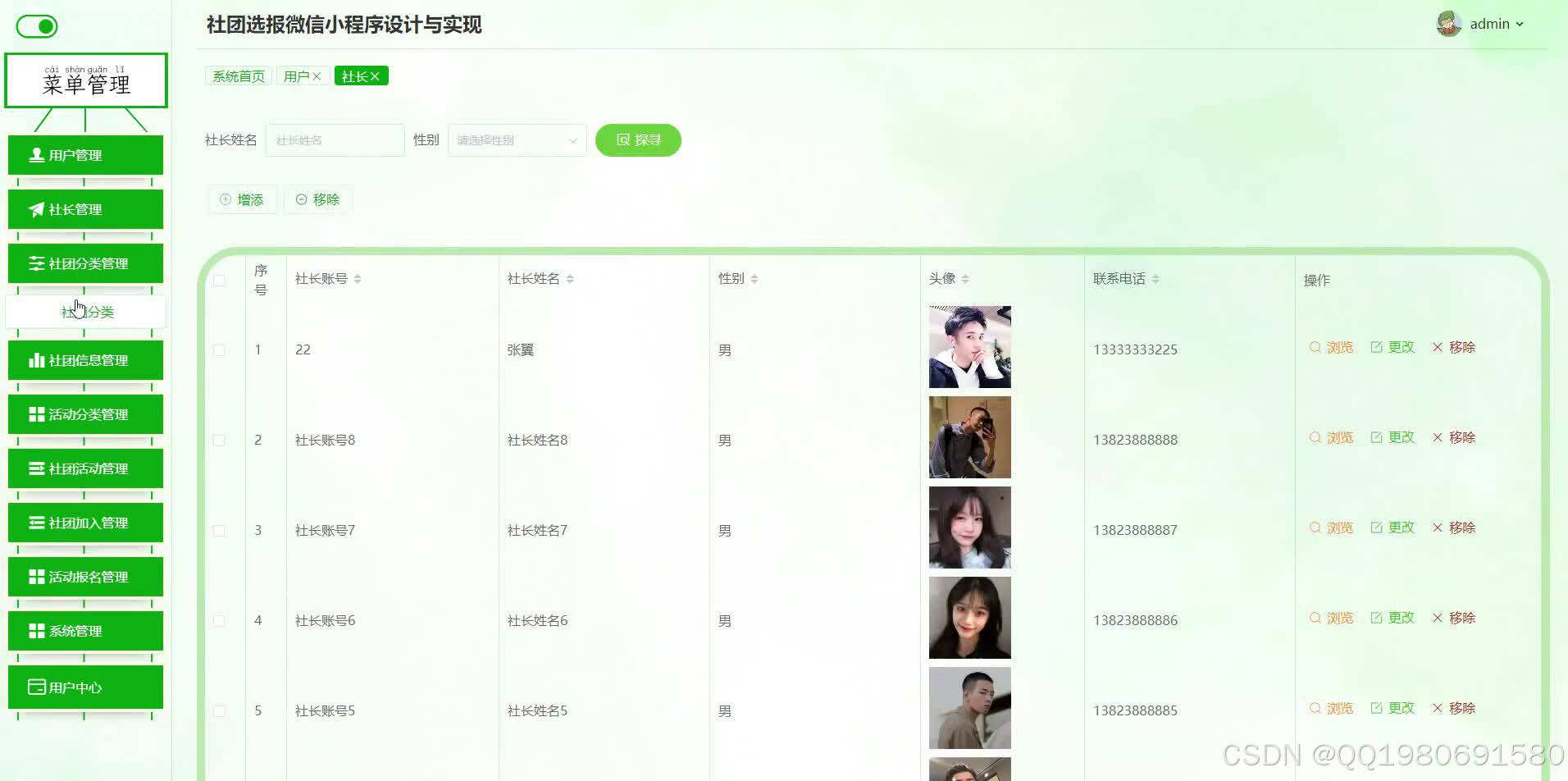
Task: Click the avatar thumbnail of 社长姓名5
Action: tap(970, 708)
